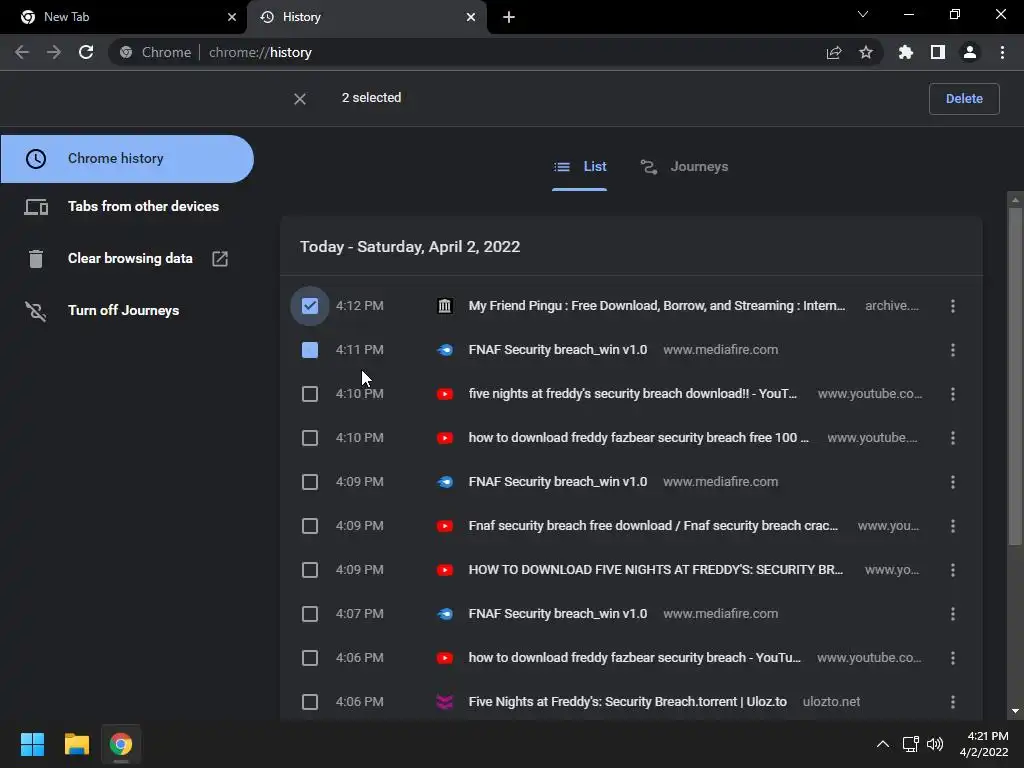Open actions for HOW TO DOWNLOAD FIVE NIGHTS
Image resolution: width=1024 pixels, height=768 pixels.
pyautogui.click(x=953, y=570)
